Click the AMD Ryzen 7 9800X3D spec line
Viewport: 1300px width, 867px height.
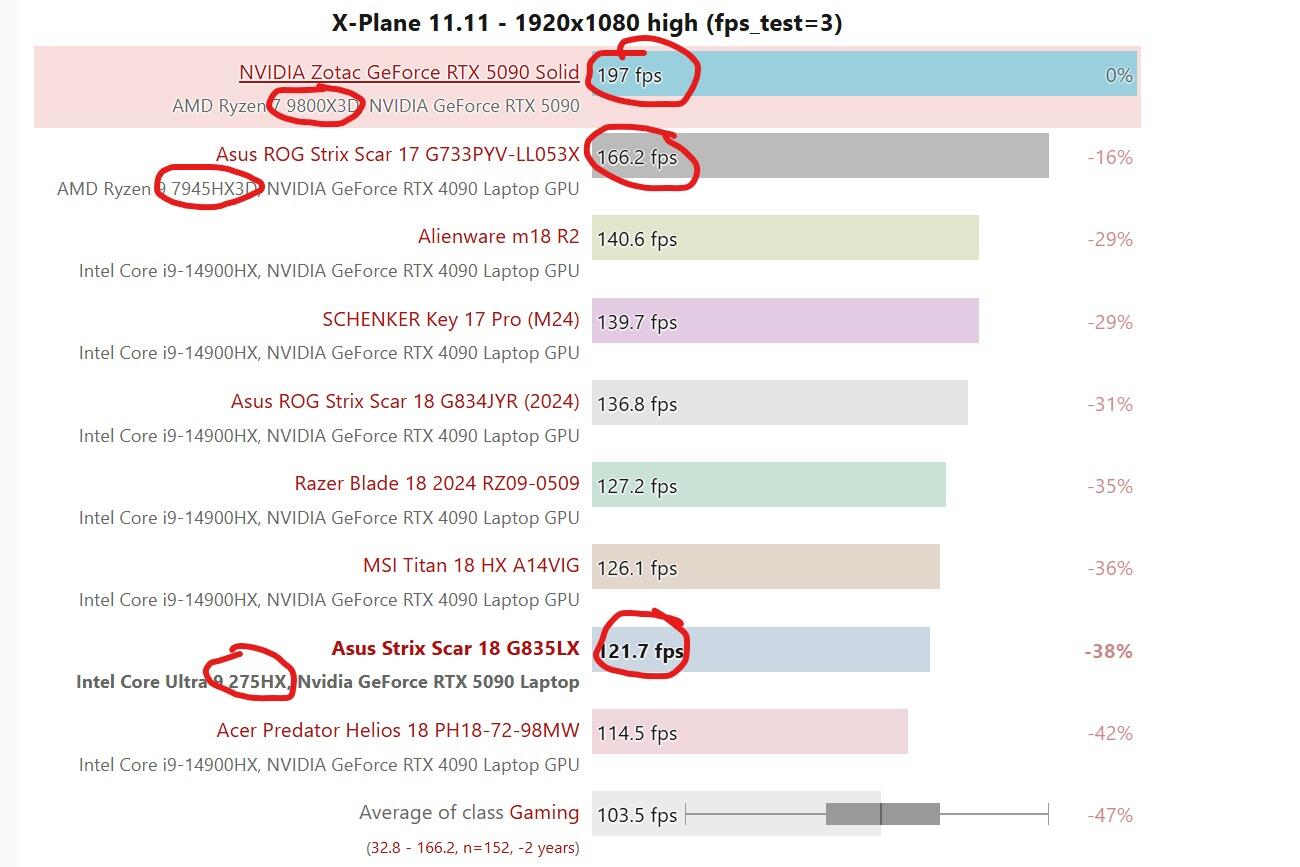[376, 105]
